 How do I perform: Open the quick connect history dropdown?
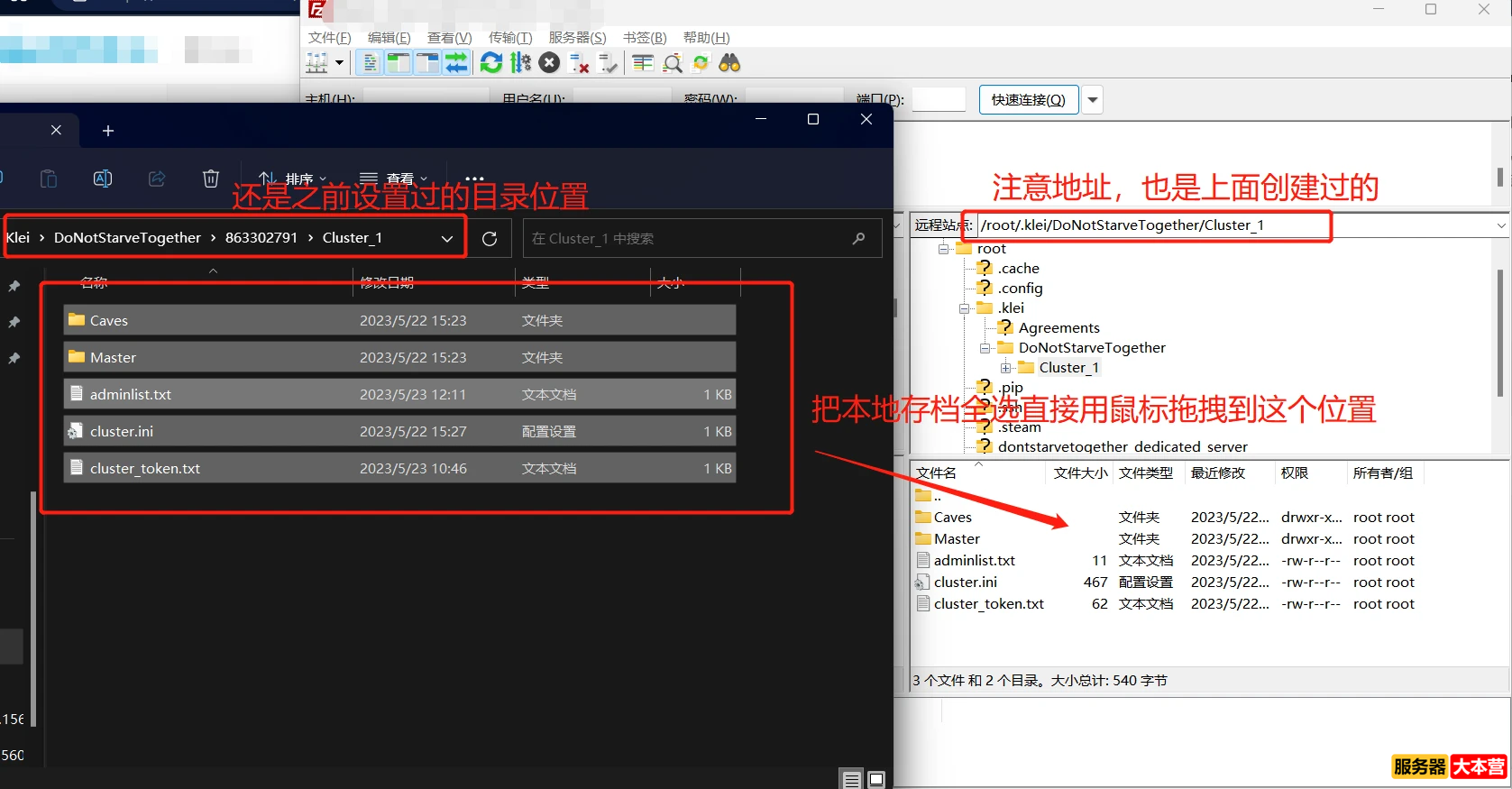(1093, 99)
